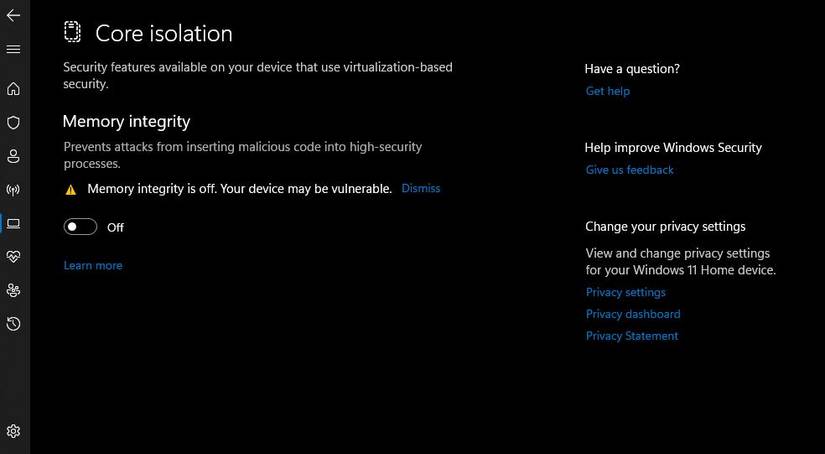Open Protection history clock icon

coord(13,324)
